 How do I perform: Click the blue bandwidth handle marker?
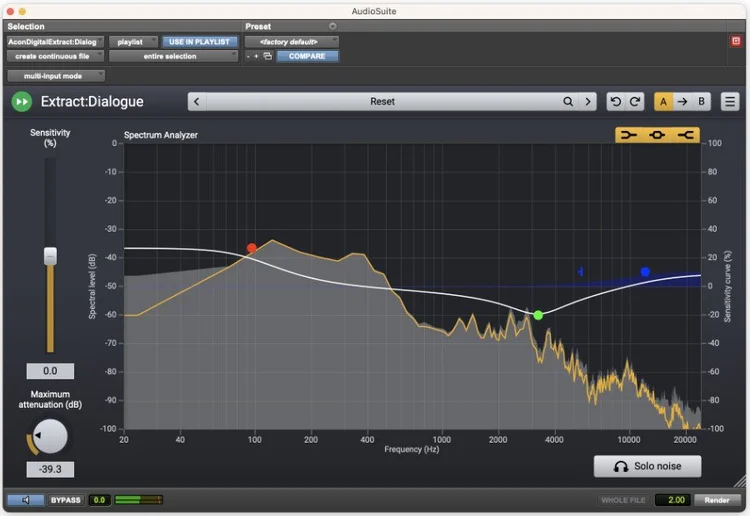(580, 272)
